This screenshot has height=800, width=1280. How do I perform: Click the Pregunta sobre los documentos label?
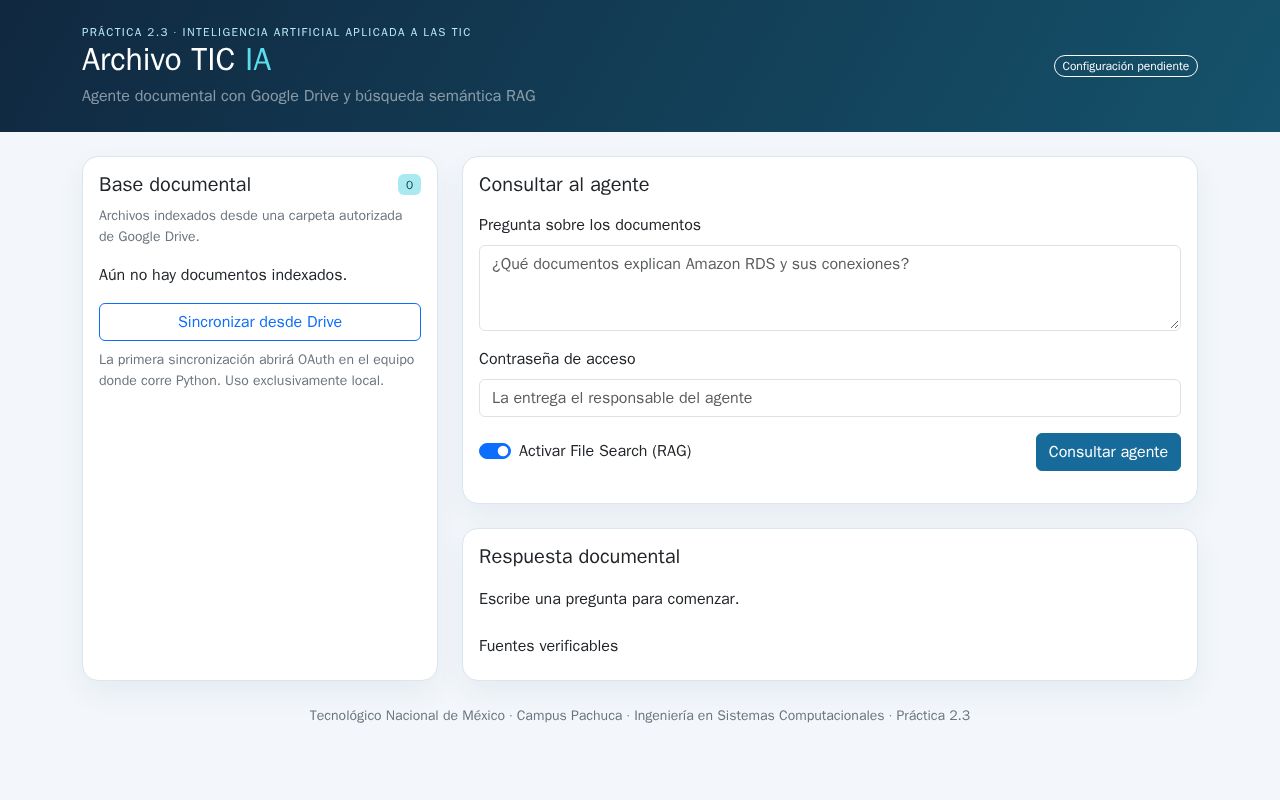pos(590,225)
